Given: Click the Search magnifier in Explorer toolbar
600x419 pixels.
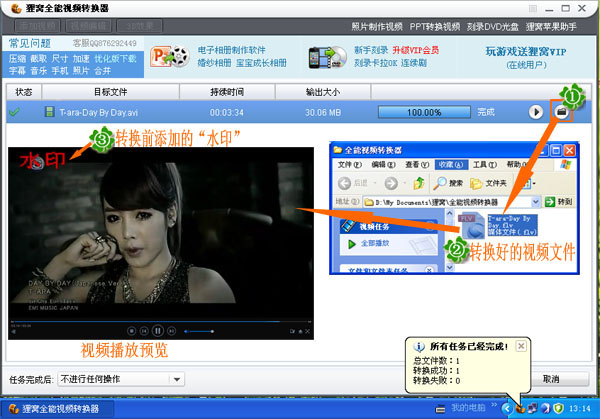Looking at the screenshot, I should pyautogui.click(x=447, y=183).
